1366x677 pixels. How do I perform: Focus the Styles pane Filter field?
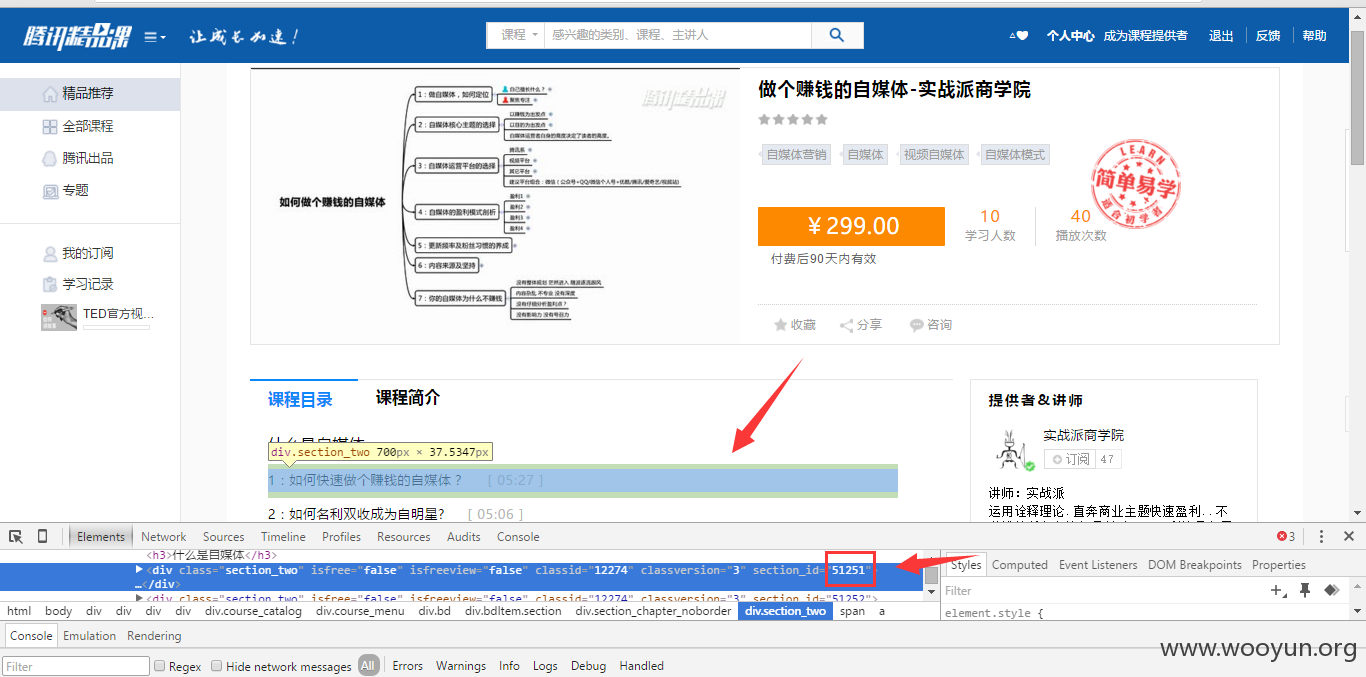click(x=1100, y=590)
